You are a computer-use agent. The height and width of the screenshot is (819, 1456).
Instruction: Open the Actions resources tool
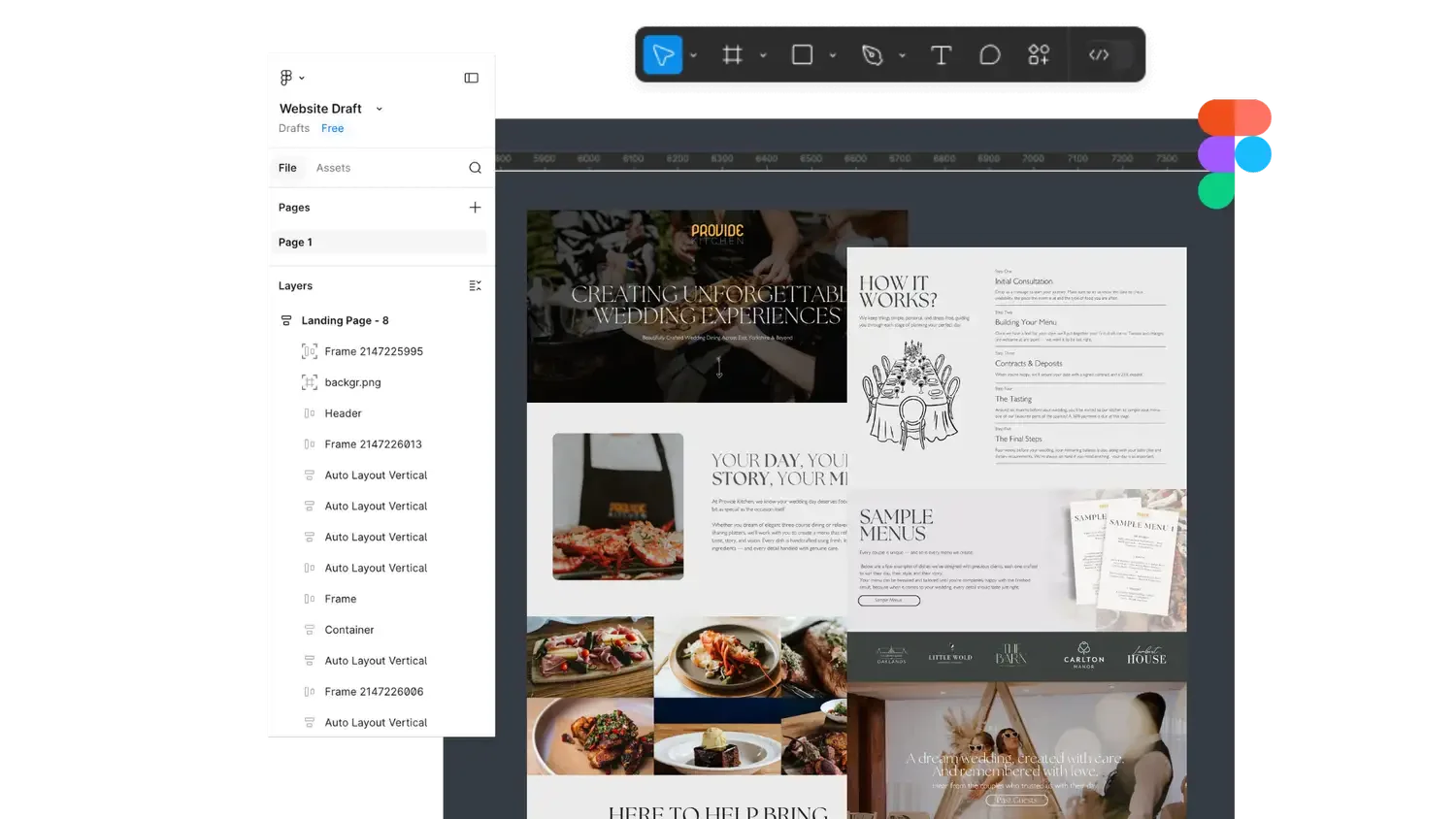tap(1039, 55)
